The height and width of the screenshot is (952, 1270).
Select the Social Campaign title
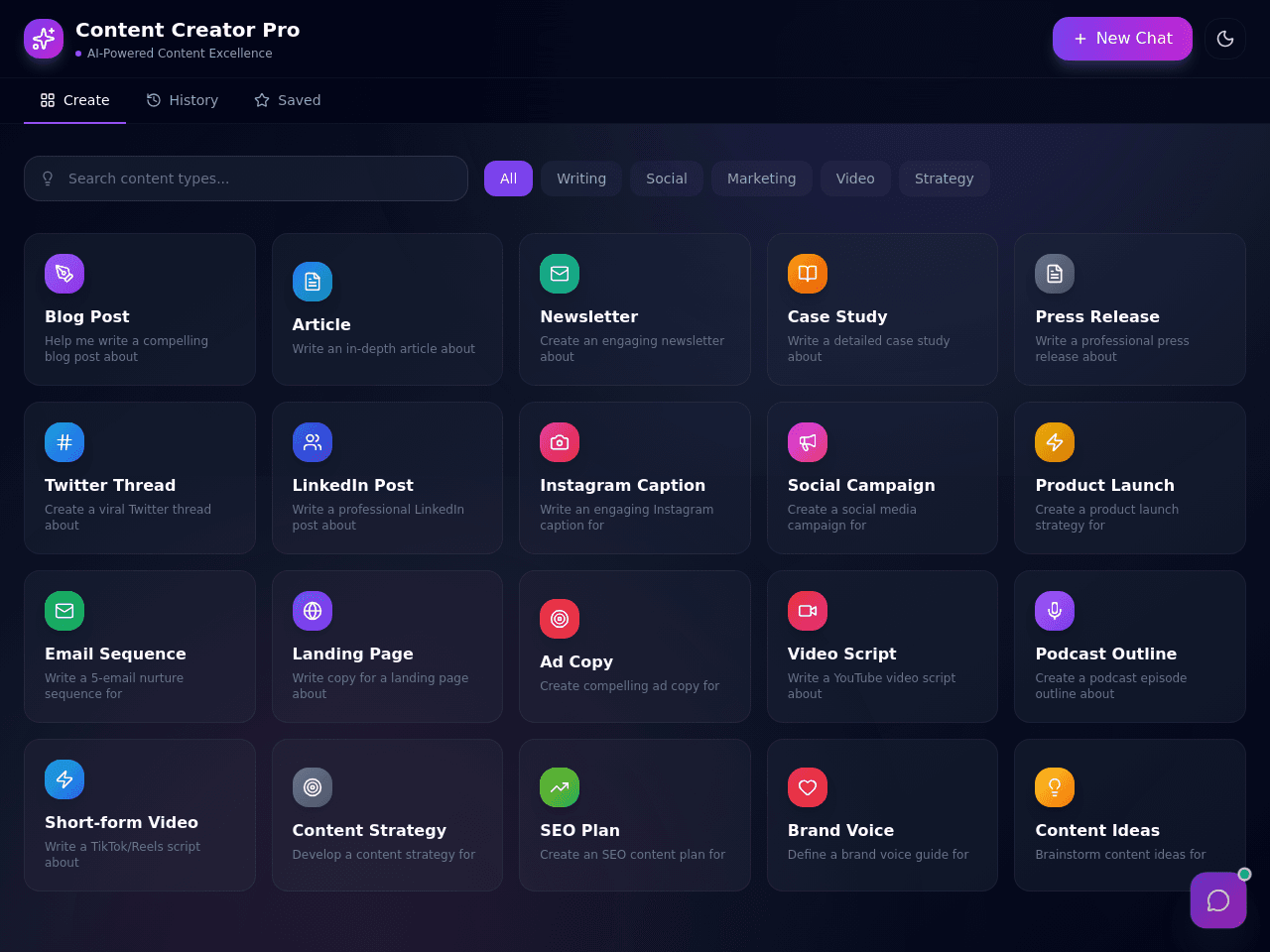(x=861, y=485)
